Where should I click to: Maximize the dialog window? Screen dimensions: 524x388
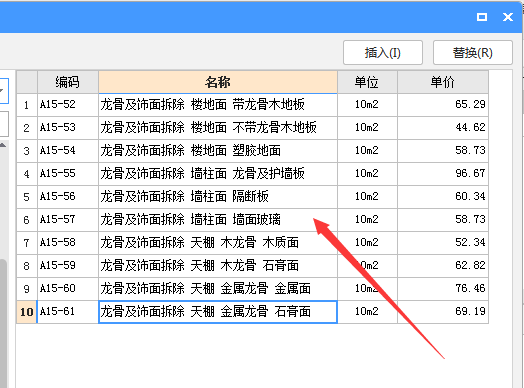482,17
